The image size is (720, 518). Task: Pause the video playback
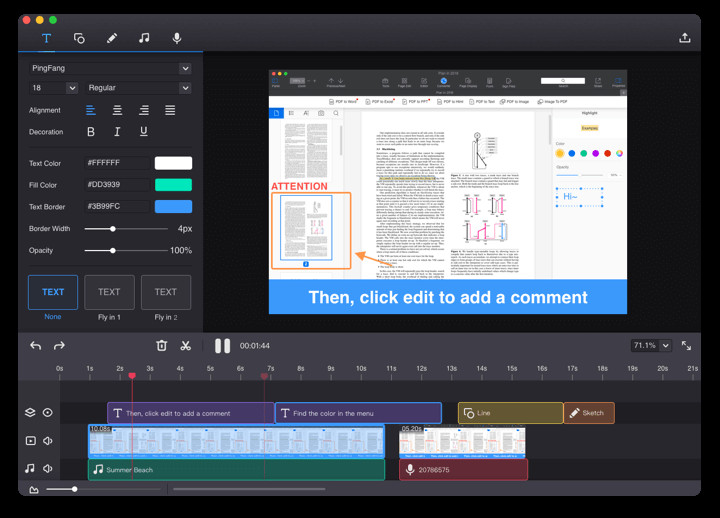click(x=223, y=346)
